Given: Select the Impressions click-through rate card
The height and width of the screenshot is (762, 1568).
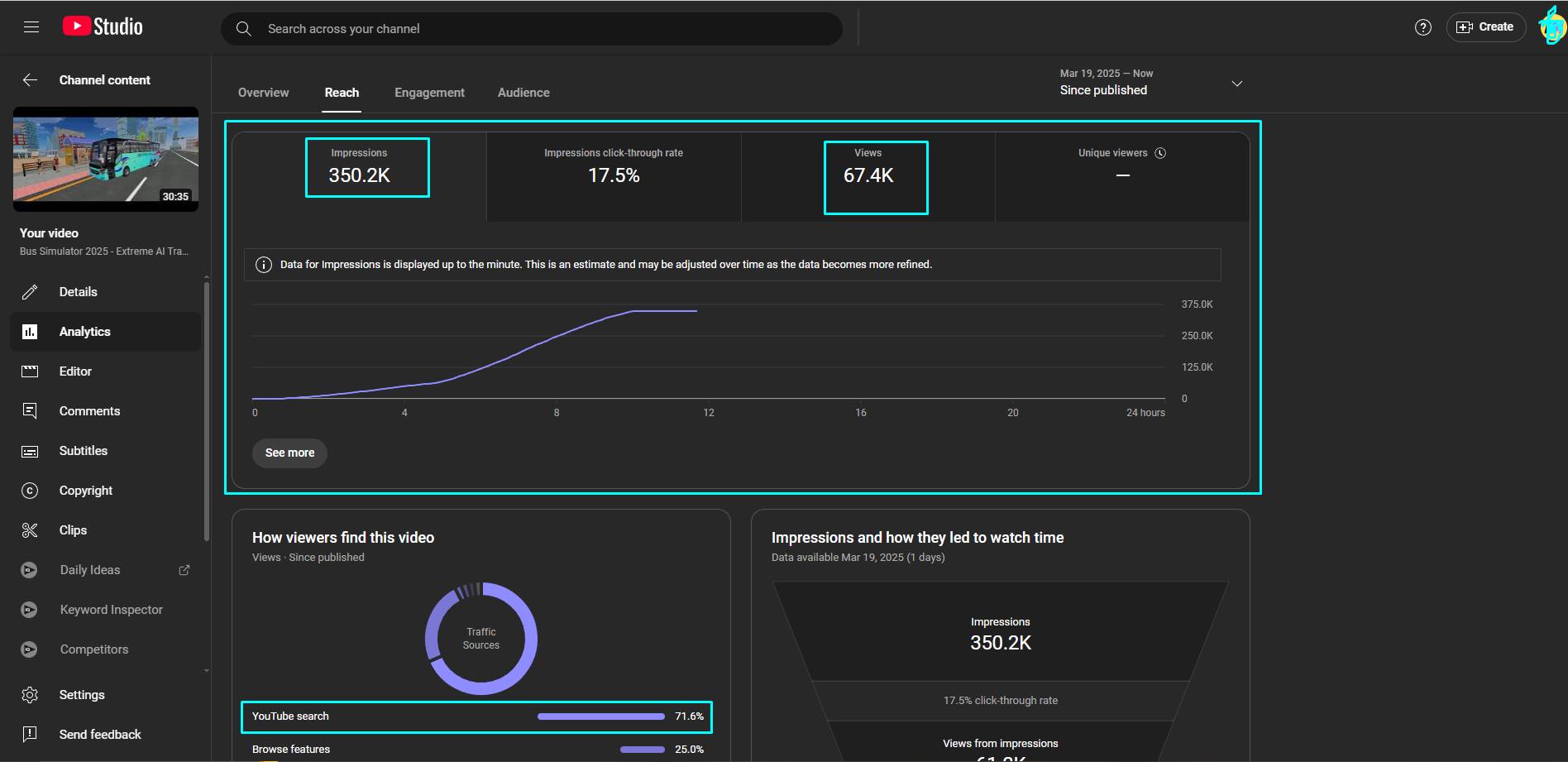Looking at the screenshot, I should (614, 176).
